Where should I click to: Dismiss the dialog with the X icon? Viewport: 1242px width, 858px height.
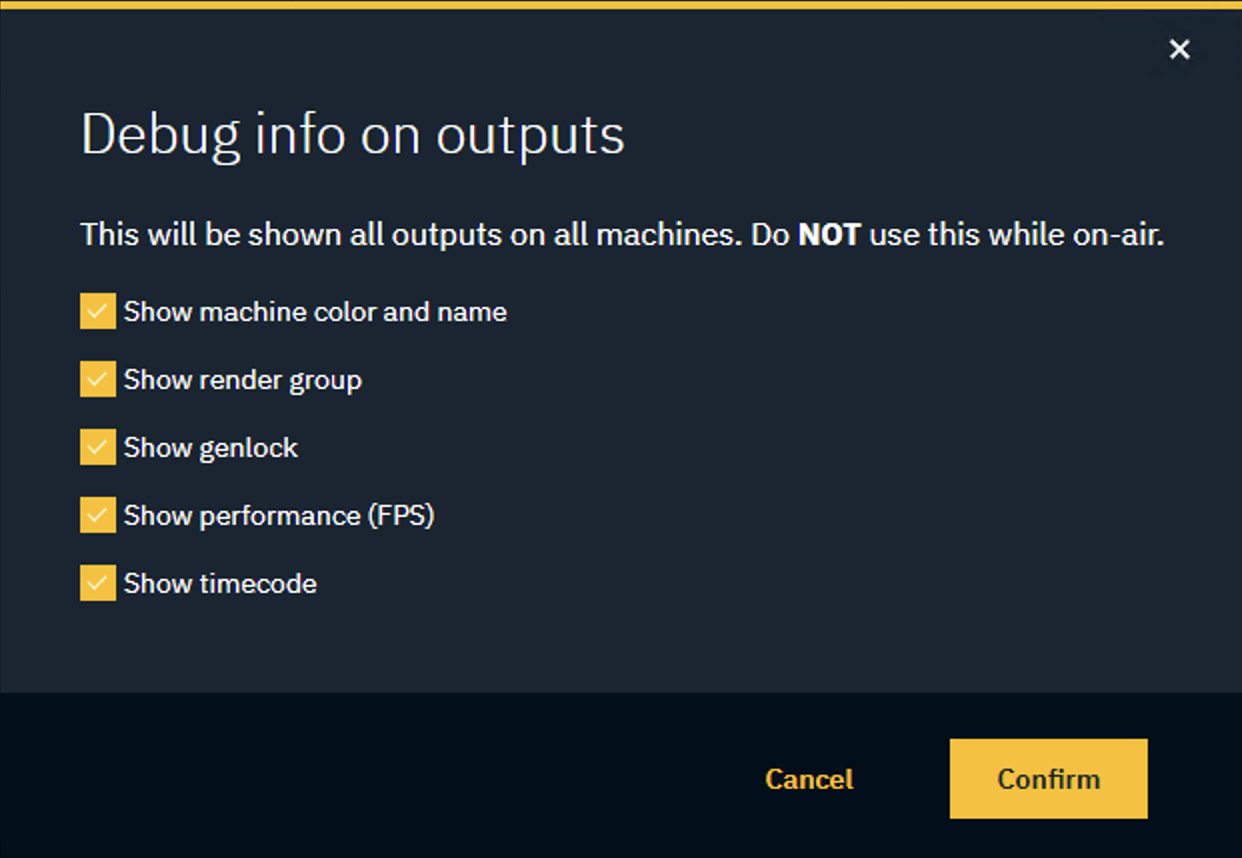1179,49
